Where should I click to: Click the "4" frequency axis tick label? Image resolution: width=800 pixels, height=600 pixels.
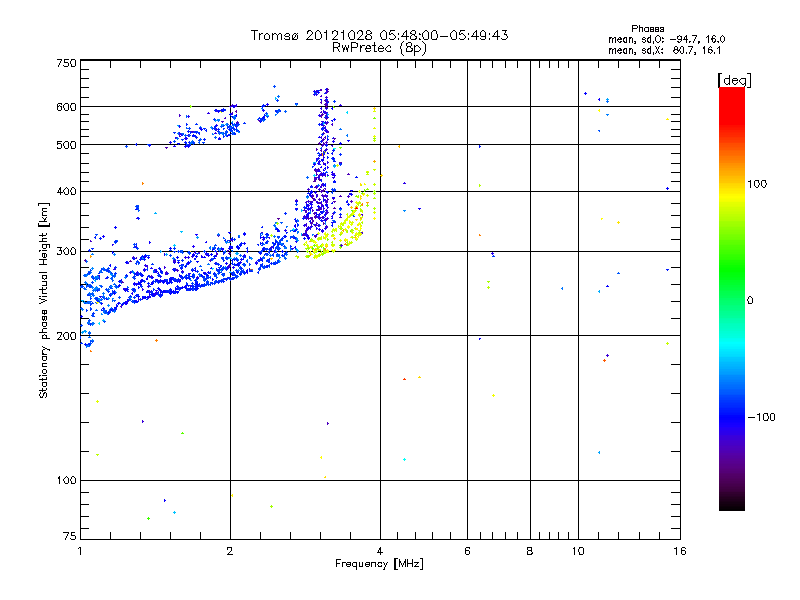tap(380, 551)
